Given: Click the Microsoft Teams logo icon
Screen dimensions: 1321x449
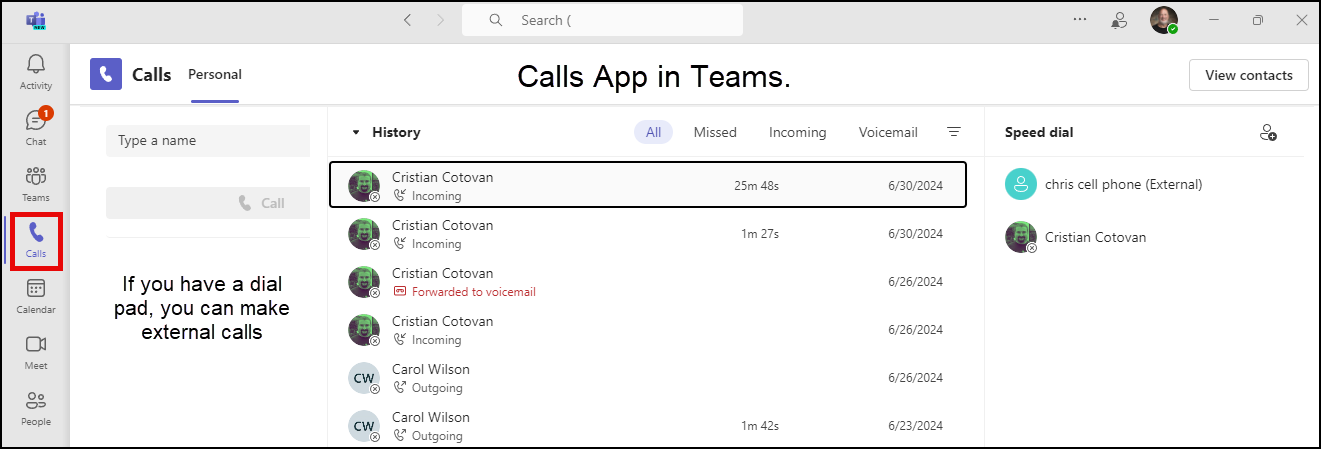Looking at the screenshot, I should click(36, 20).
